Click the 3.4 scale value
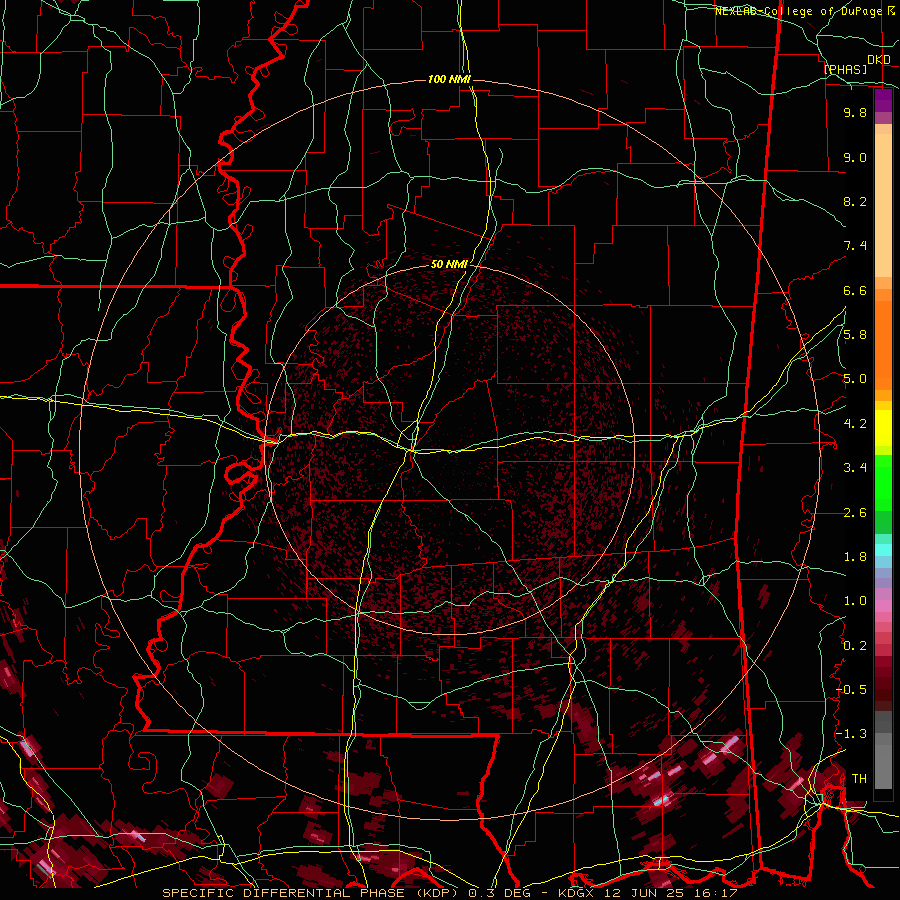The height and width of the screenshot is (900, 900). (x=855, y=468)
